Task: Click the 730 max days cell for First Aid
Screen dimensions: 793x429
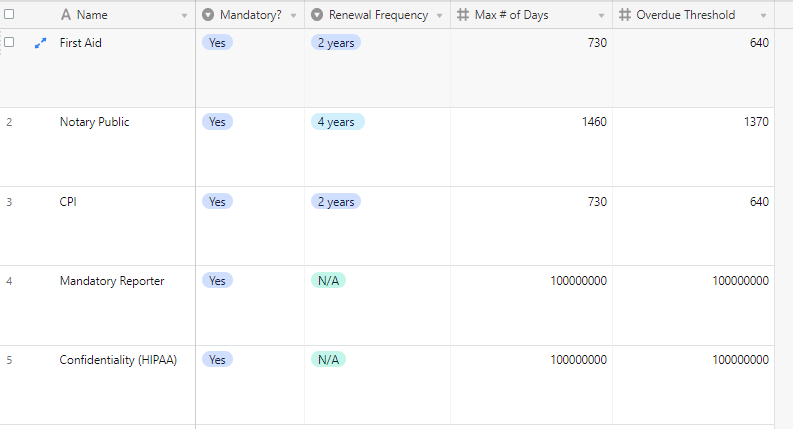Action: point(531,68)
